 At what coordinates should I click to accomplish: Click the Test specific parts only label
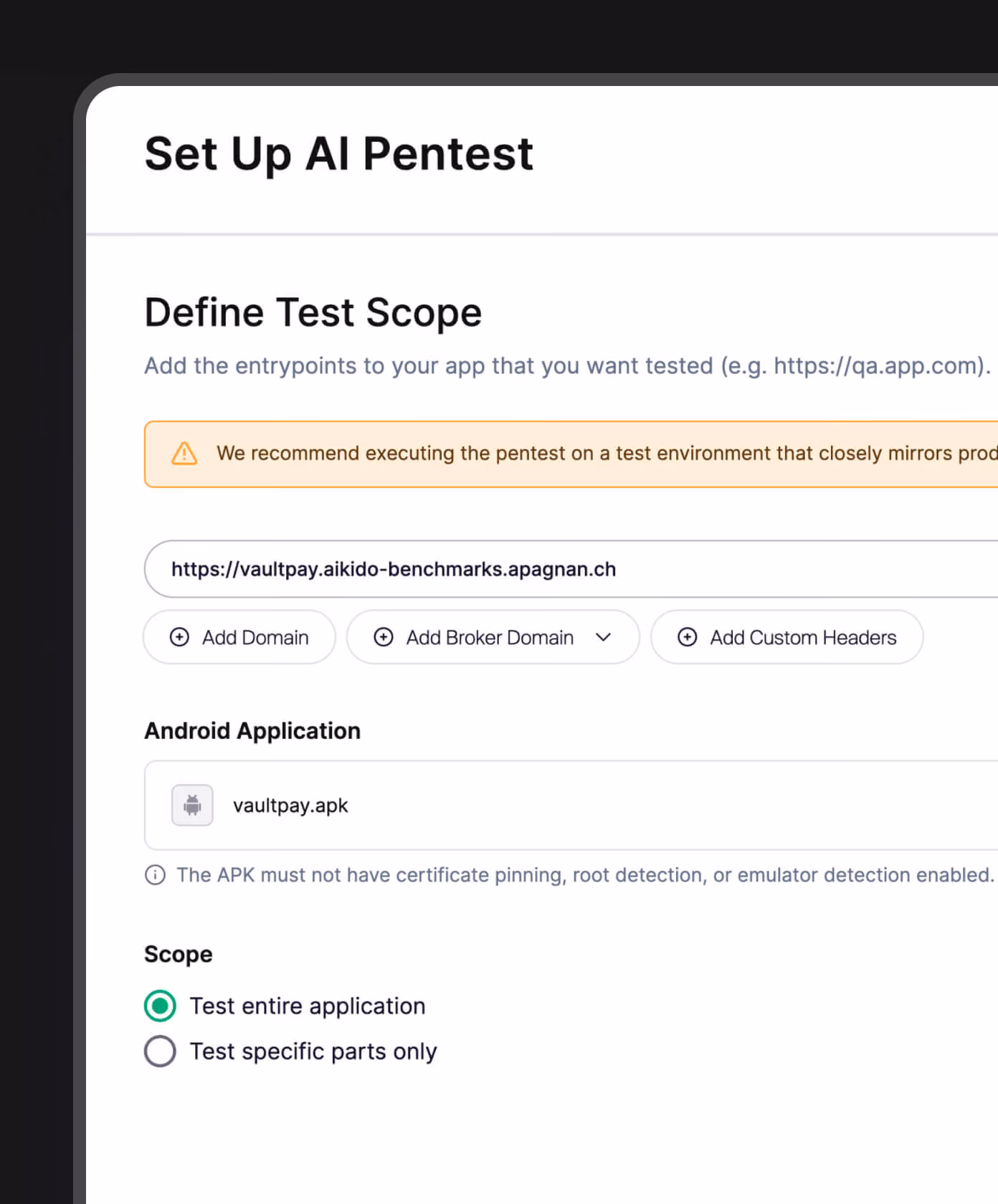[x=313, y=1051]
